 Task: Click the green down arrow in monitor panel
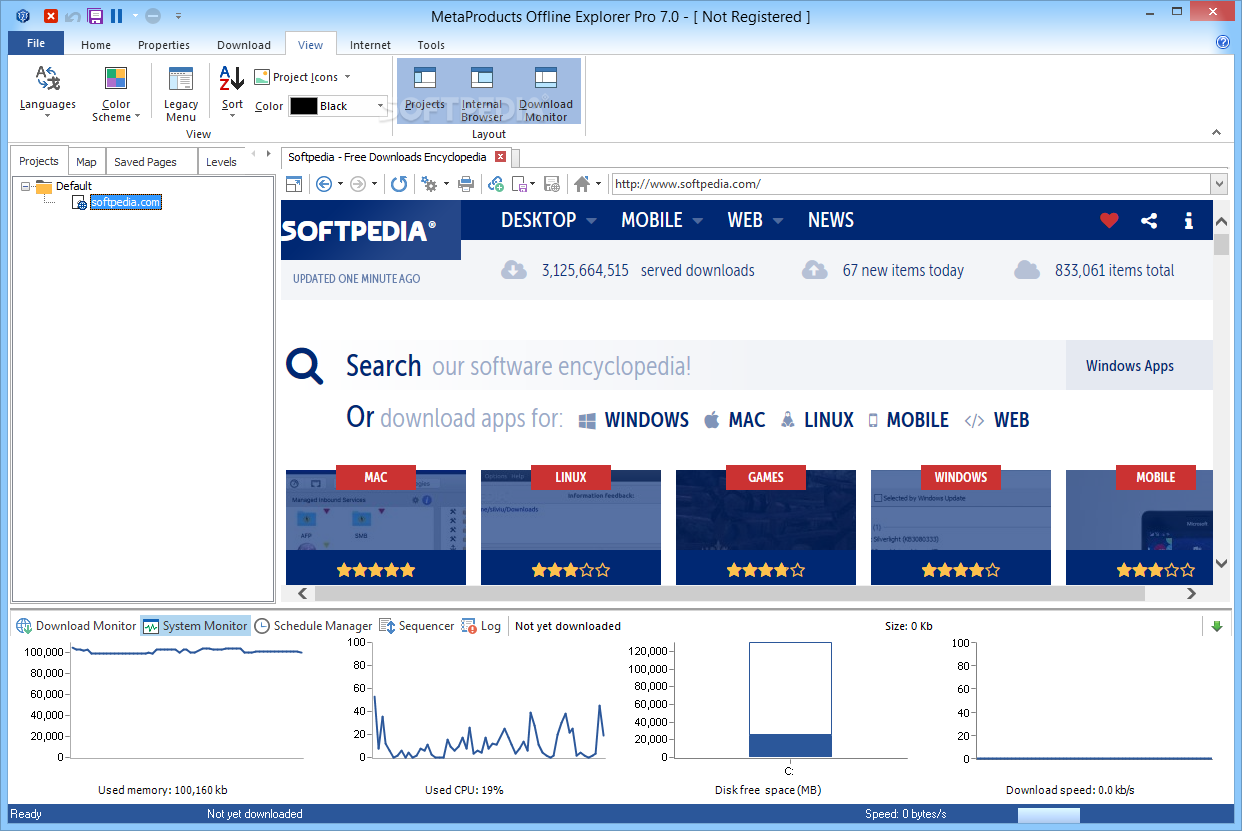[x=1217, y=626]
